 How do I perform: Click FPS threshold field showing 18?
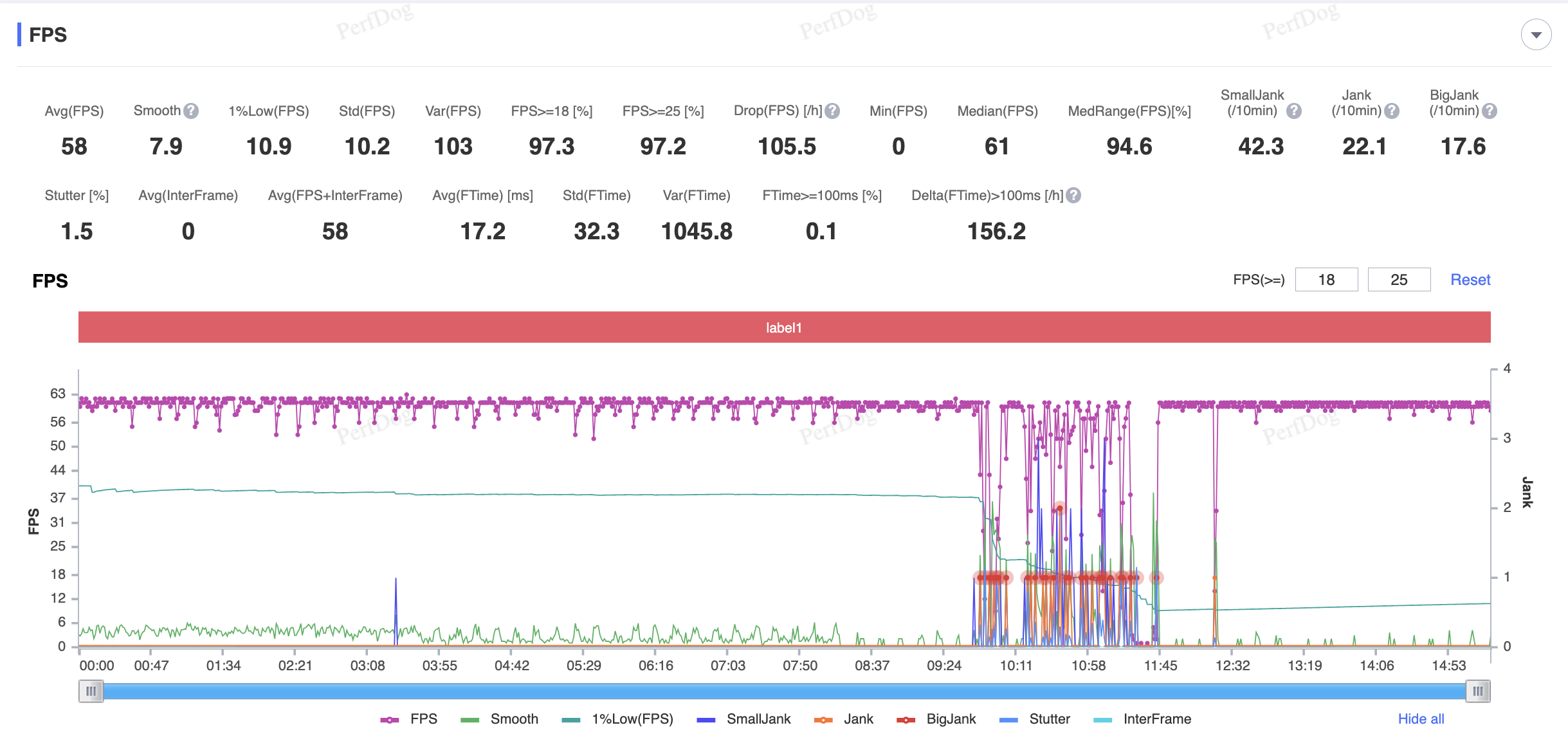(1326, 280)
